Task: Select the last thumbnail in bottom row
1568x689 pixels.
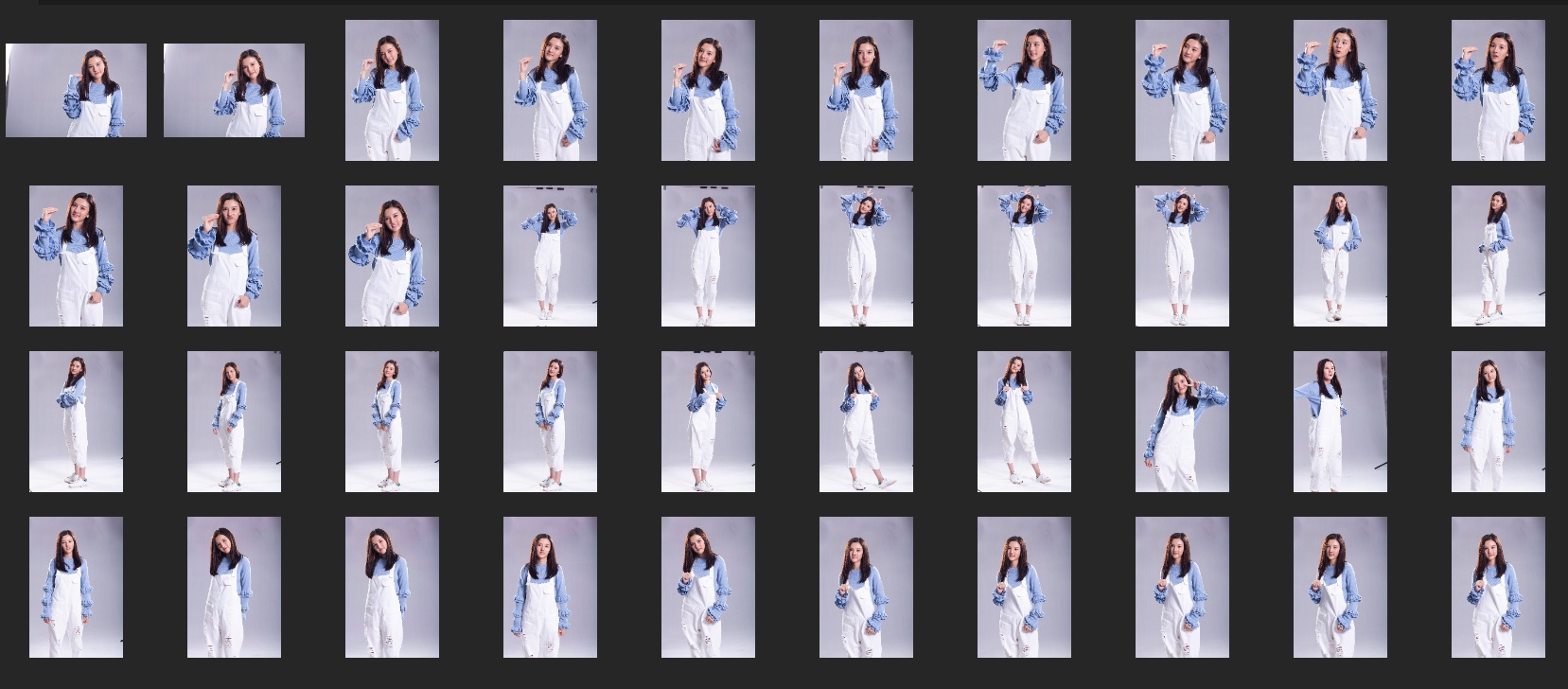Action: click(x=1498, y=587)
